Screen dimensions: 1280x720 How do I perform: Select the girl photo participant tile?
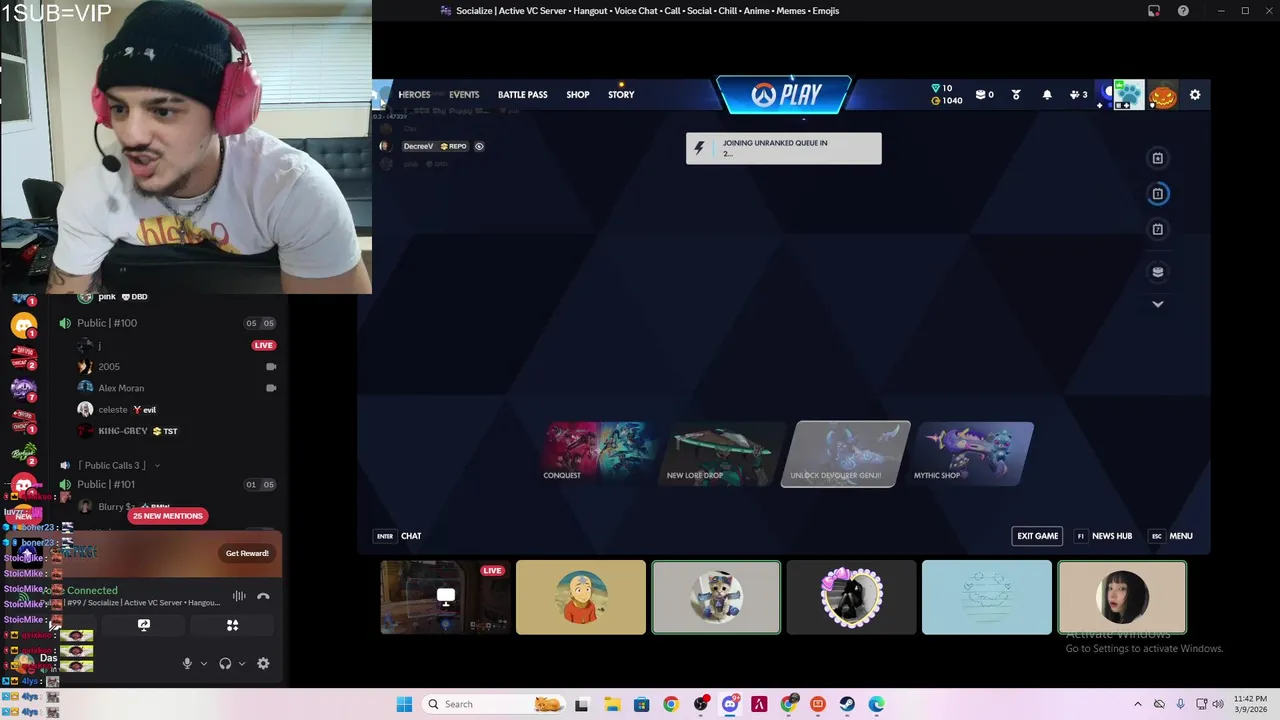pos(1122,597)
